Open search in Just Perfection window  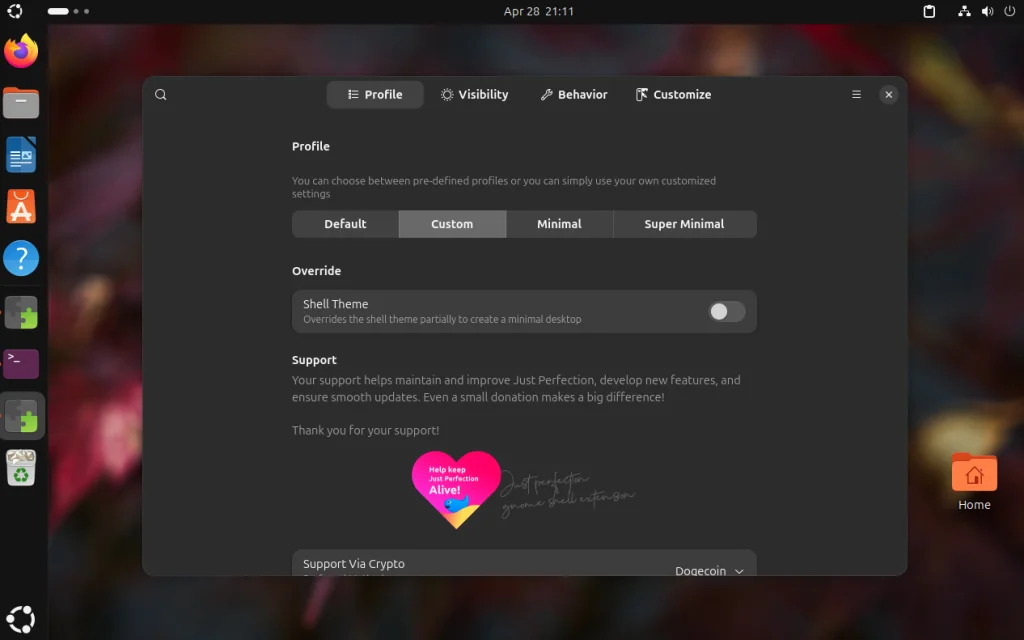click(161, 95)
